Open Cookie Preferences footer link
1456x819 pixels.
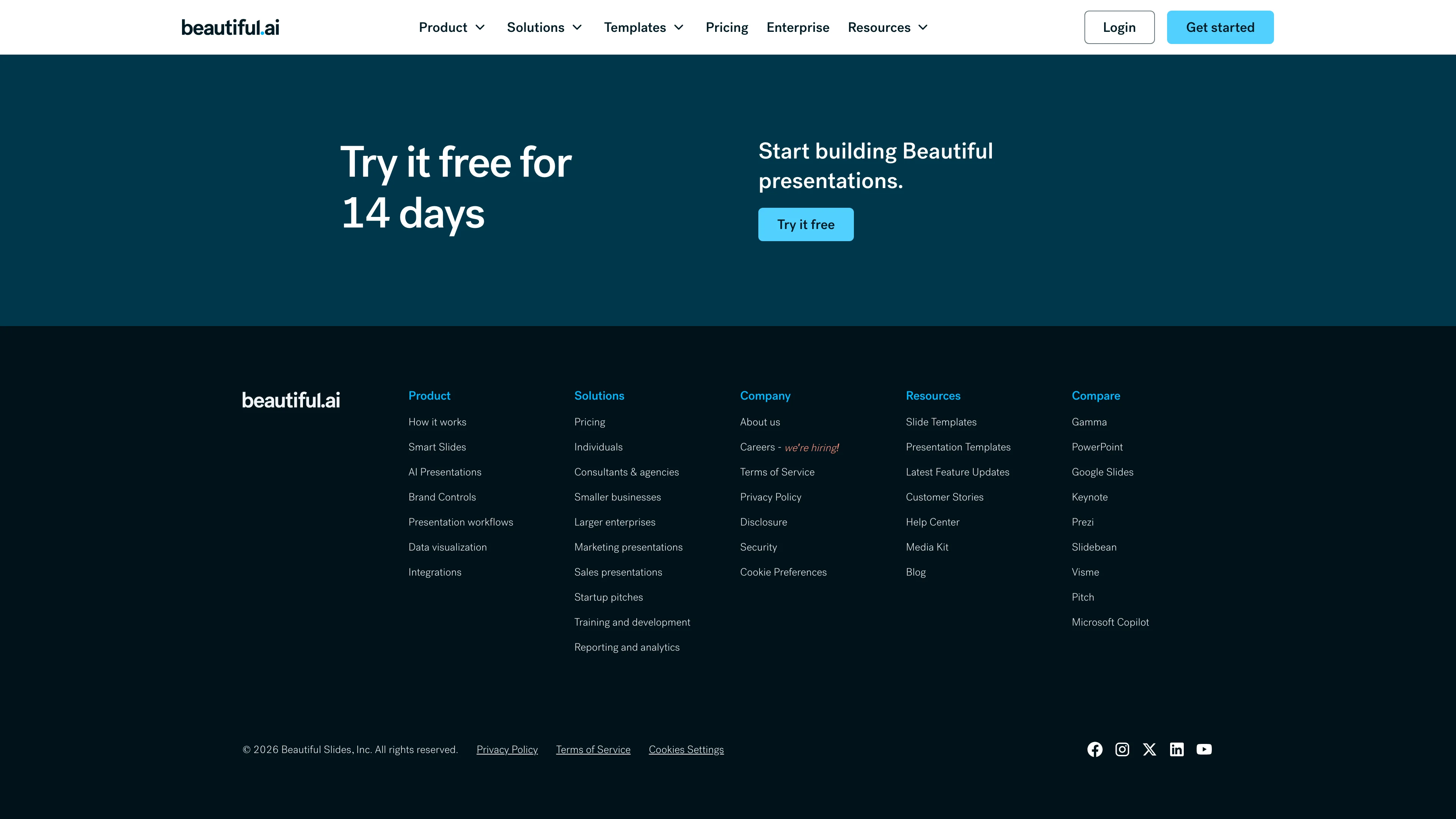point(783,573)
